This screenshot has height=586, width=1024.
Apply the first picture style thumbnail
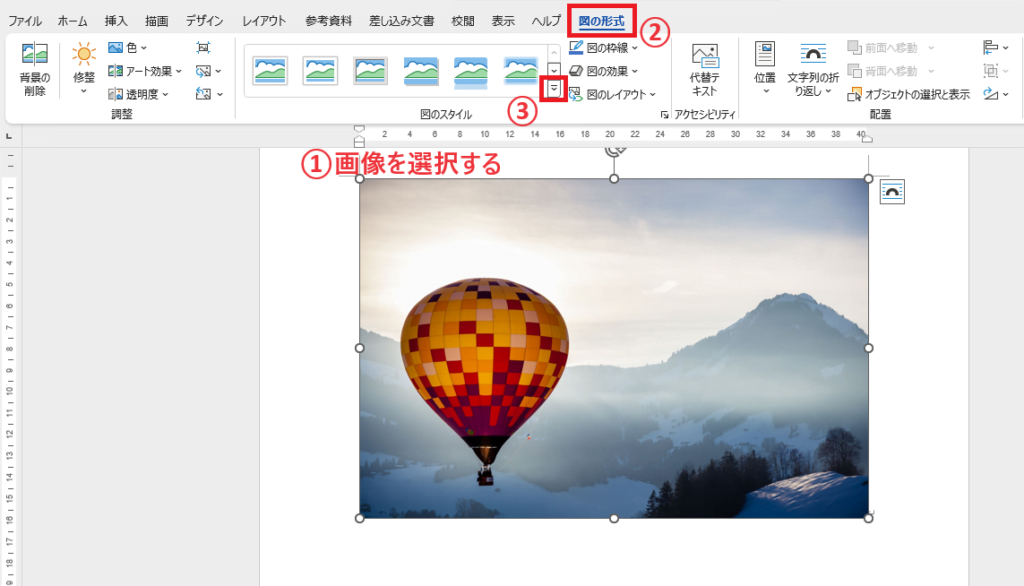270,71
